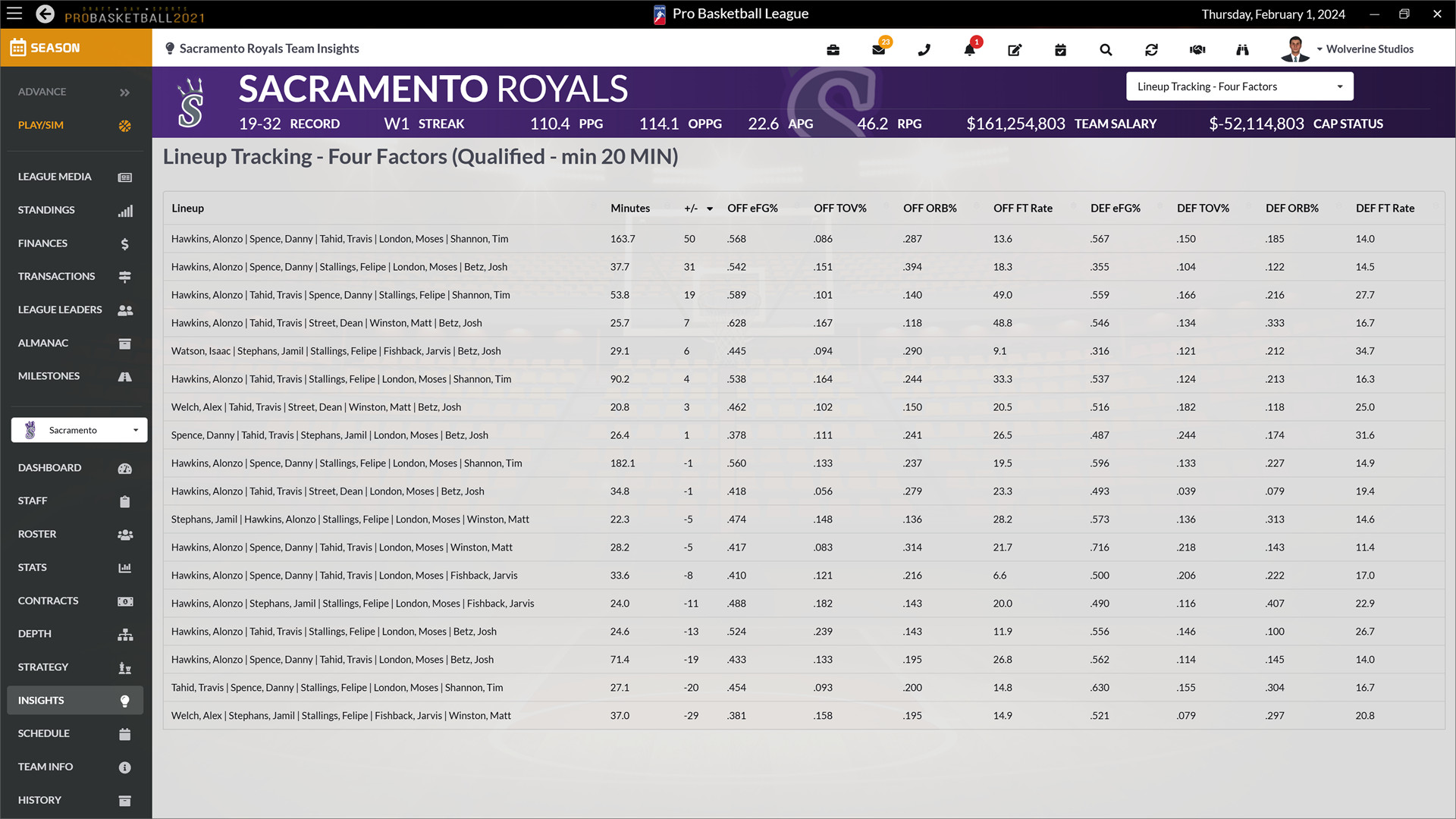
Task: Go to the League Leaders page
Action: (60, 309)
